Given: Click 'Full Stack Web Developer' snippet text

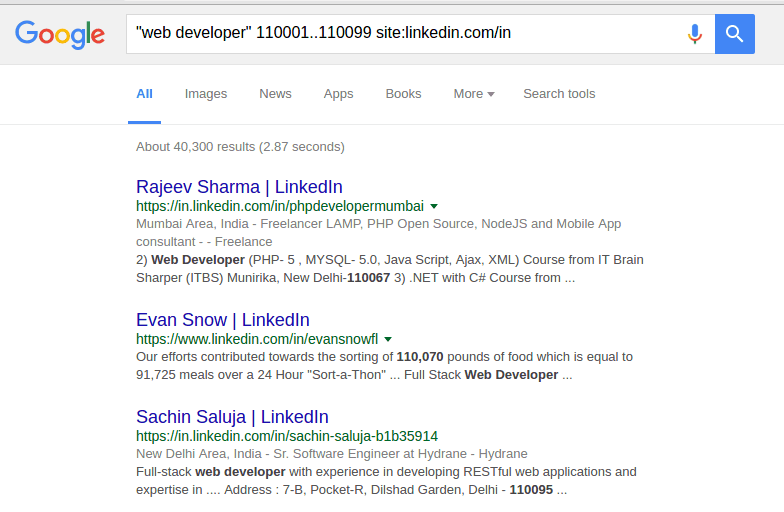Looking at the screenshot, I should (x=481, y=375).
